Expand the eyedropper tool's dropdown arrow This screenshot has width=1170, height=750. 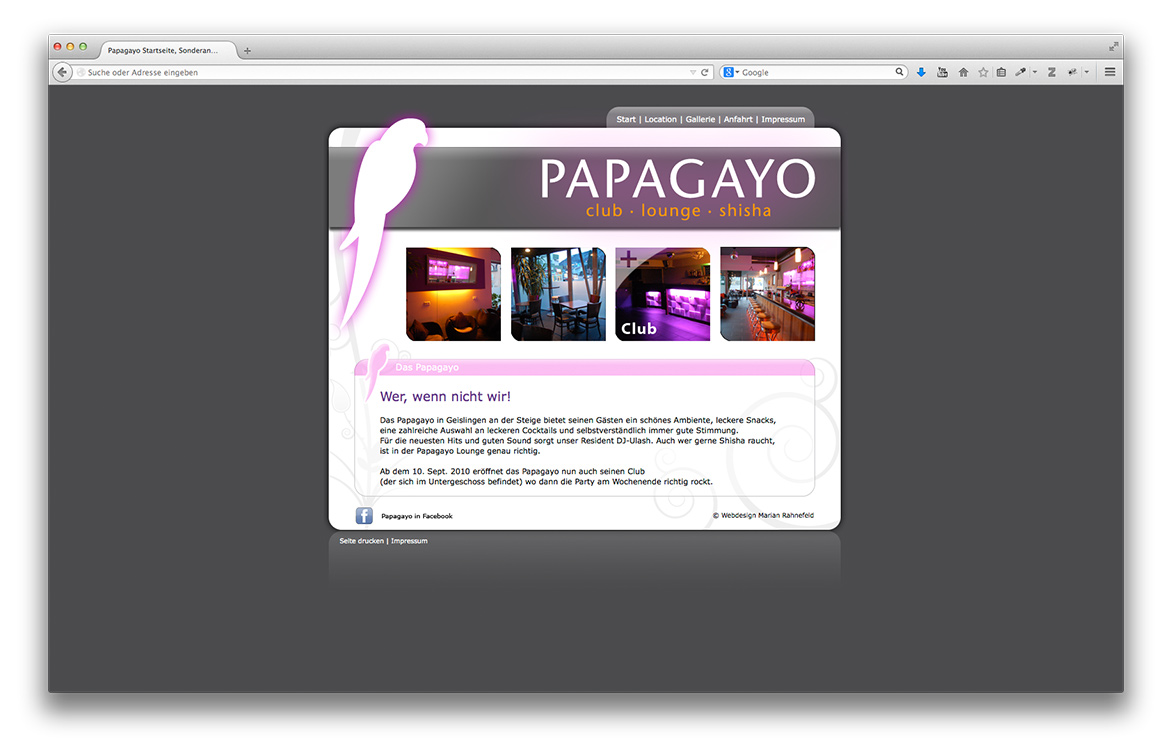pyautogui.click(x=1034, y=72)
